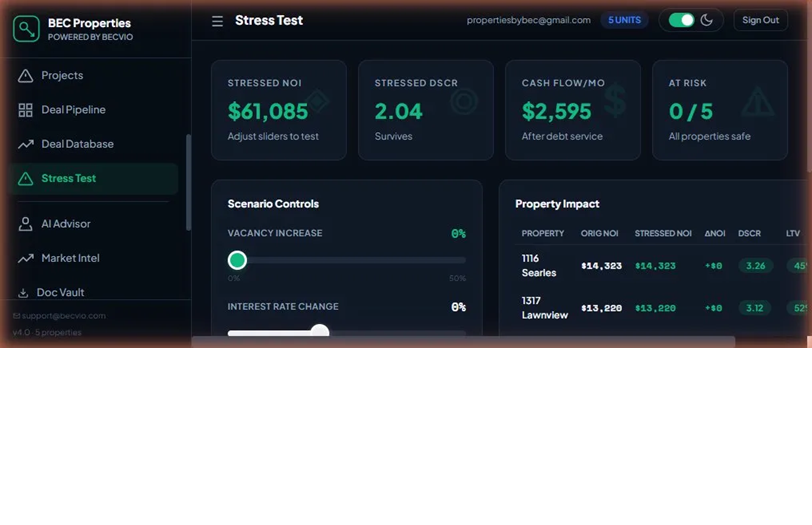Click the sidebar vertical scrollbar

188,182
